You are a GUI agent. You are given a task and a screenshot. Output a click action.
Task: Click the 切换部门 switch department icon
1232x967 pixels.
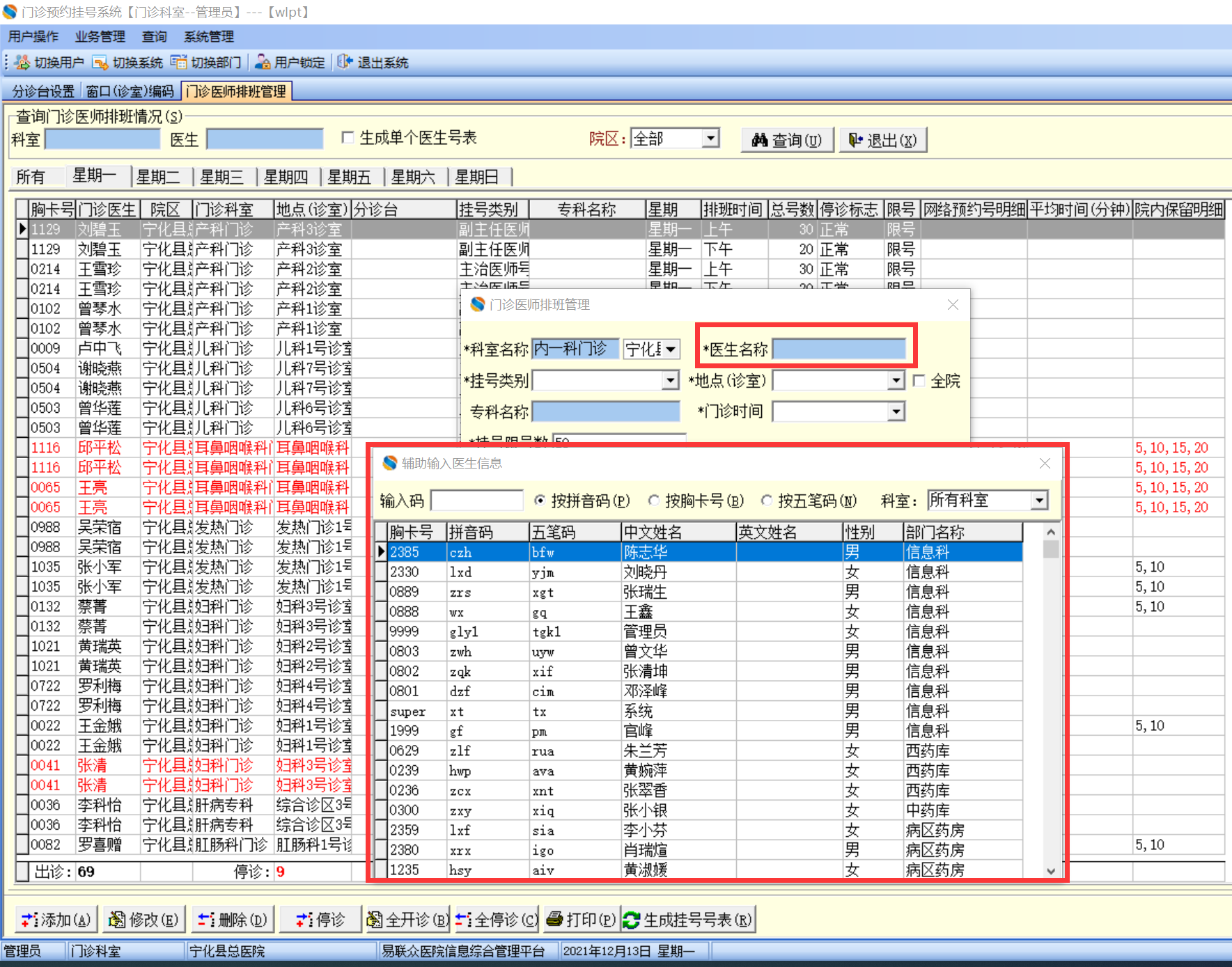[x=179, y=63]
